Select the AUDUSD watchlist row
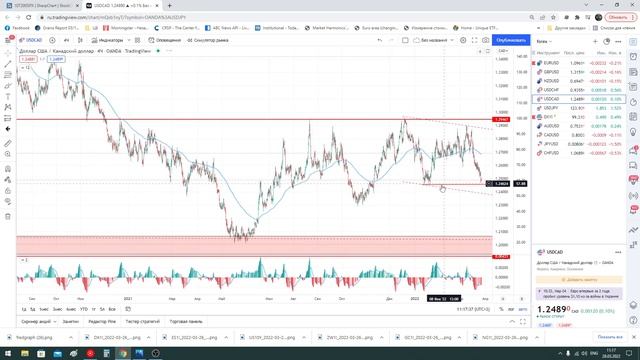This screenshot has width=640, height=360. click(578, 126)
